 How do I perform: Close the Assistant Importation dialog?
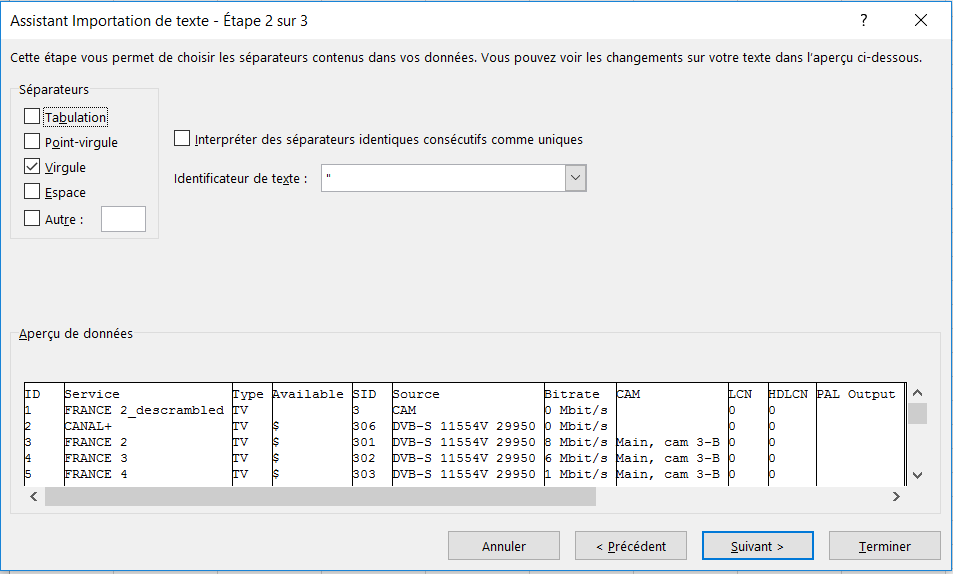(x=921, y=20)
